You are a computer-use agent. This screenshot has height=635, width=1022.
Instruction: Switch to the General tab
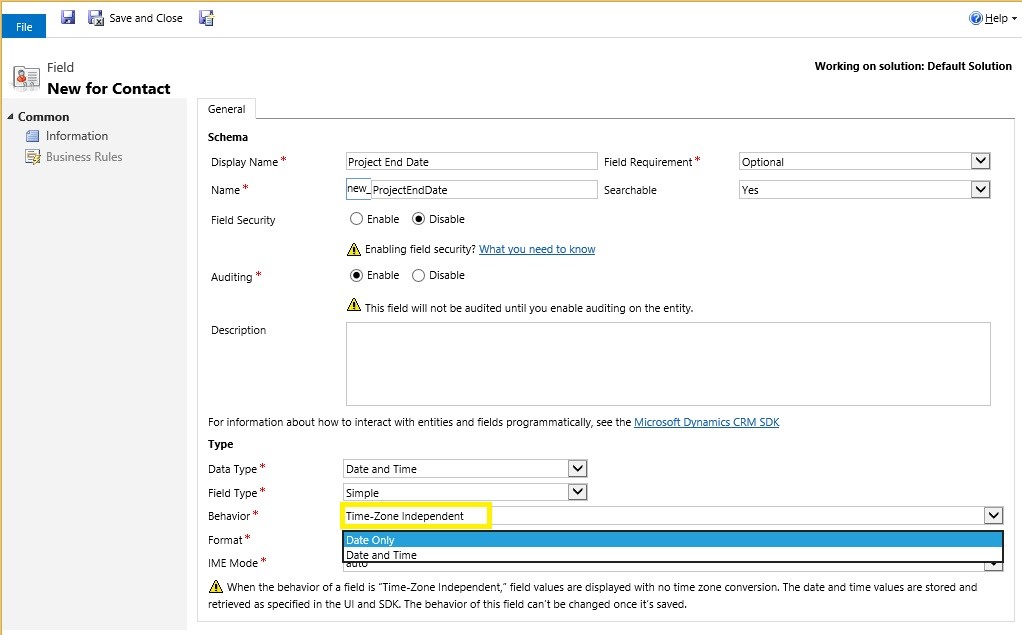pyautogui.click(x=226, y=109)
